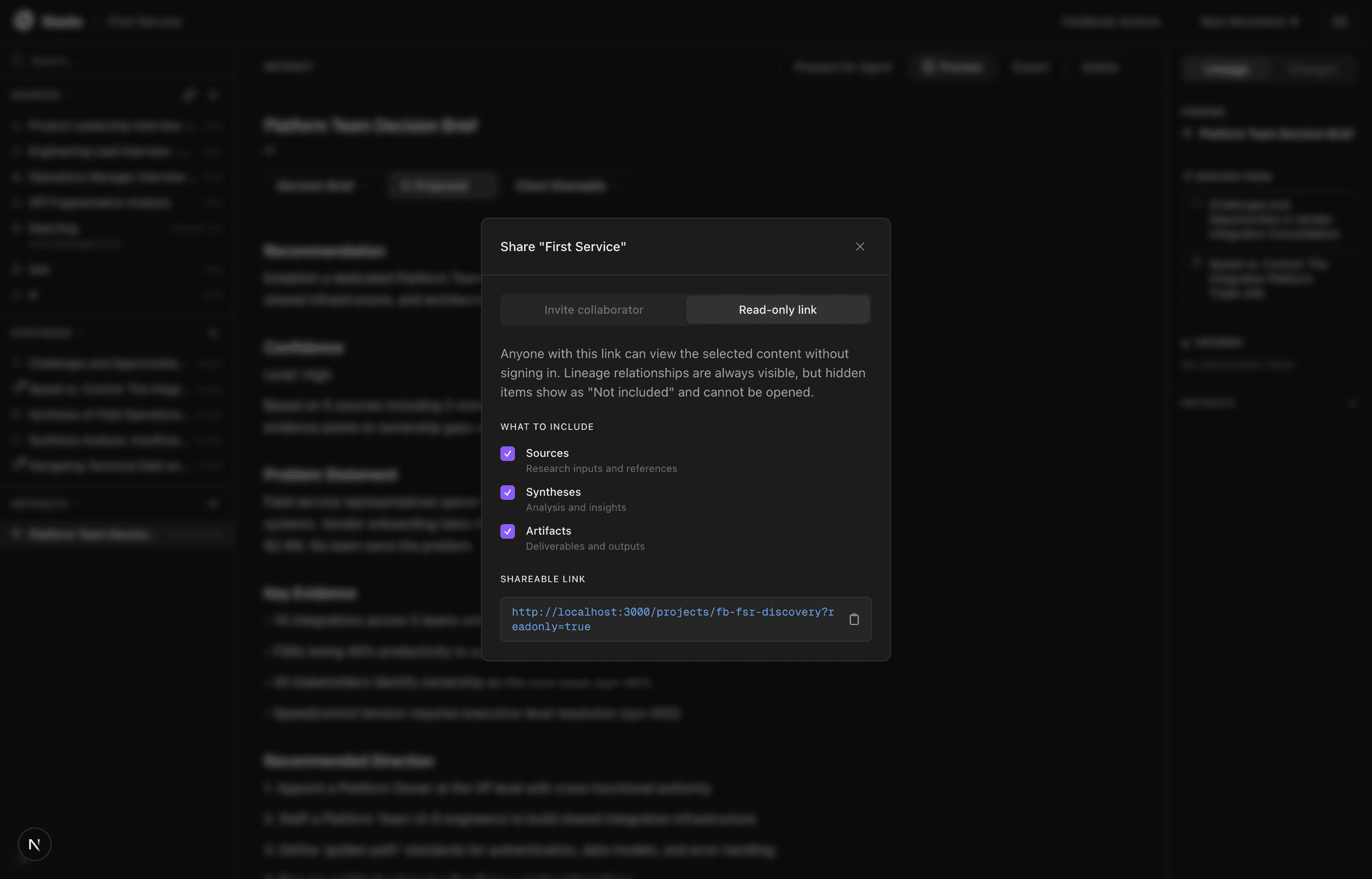Screen dimensions: 1372x879
Task: Click the add icon in Sources sidebar header
Action: [214, 95]
